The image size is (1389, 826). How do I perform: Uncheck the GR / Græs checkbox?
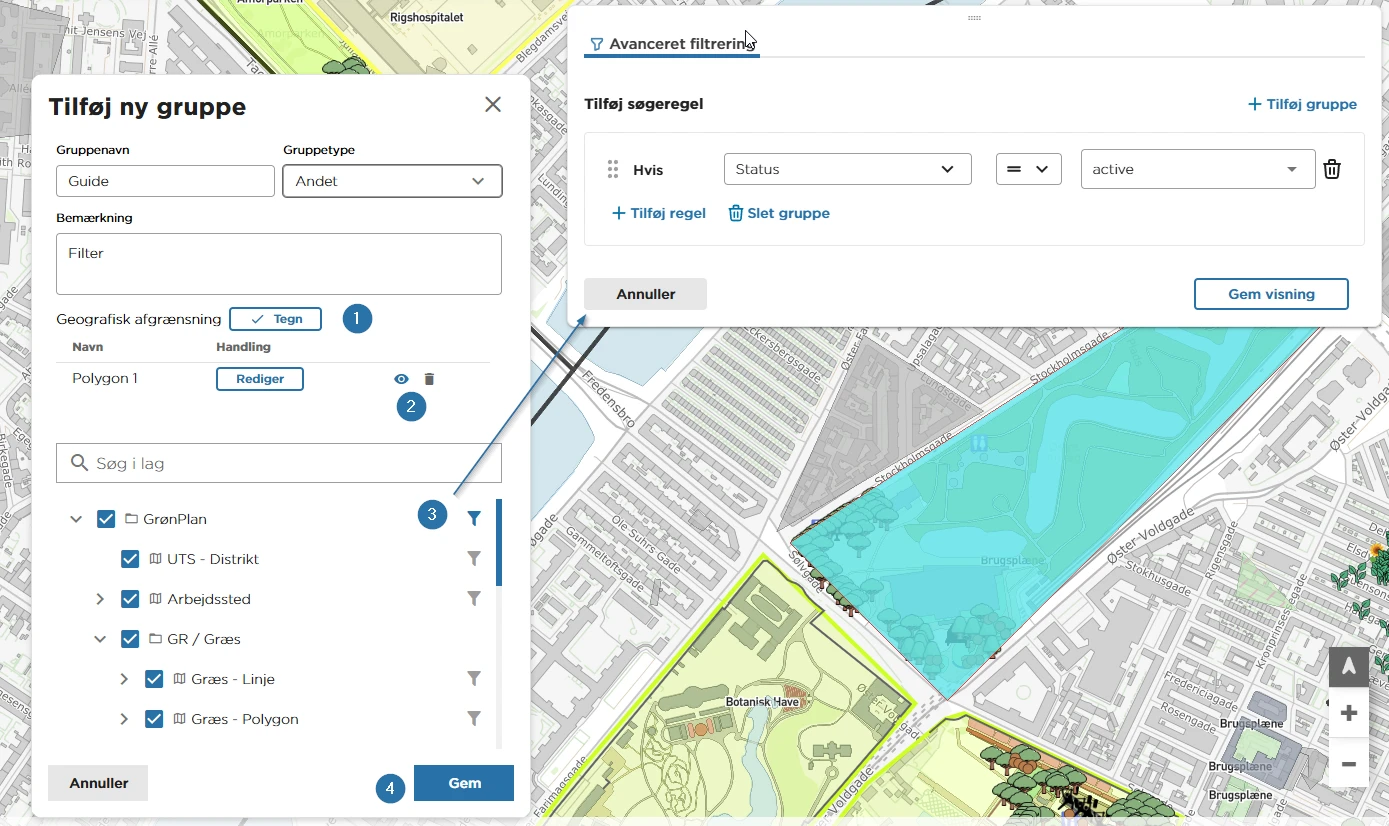point(130,639)
